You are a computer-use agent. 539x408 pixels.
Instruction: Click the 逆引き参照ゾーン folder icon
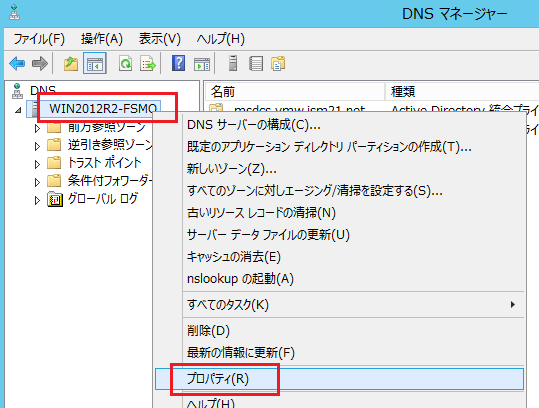54,145
